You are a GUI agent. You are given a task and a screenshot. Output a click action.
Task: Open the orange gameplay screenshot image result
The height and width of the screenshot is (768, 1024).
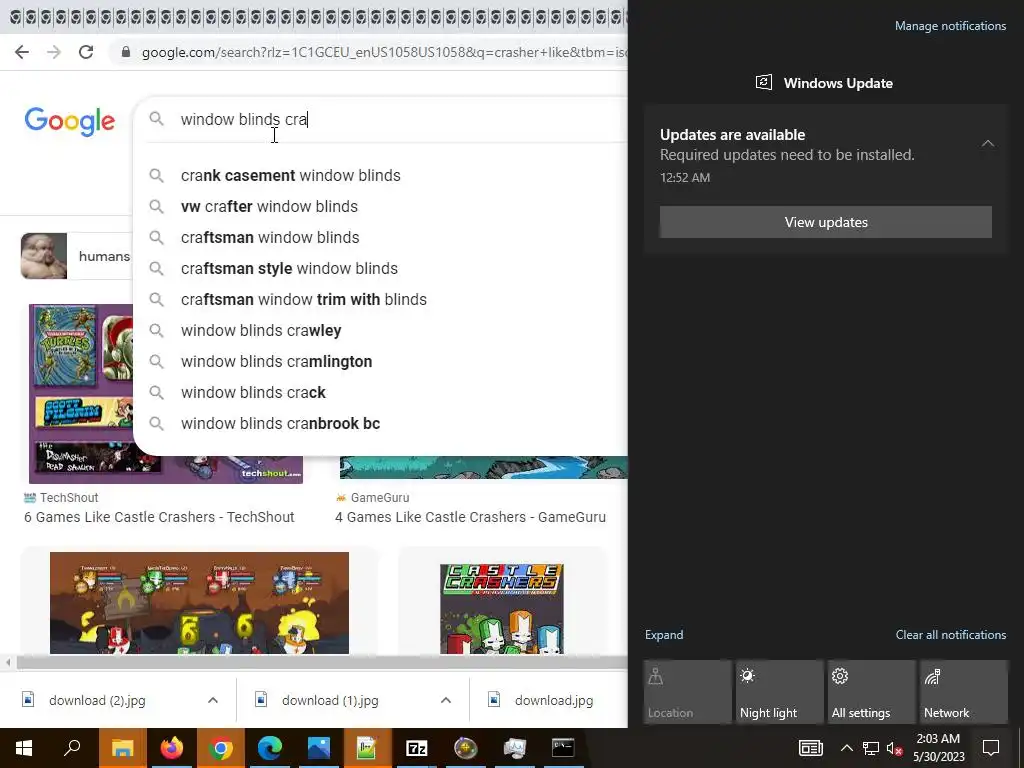pos(199,603)
